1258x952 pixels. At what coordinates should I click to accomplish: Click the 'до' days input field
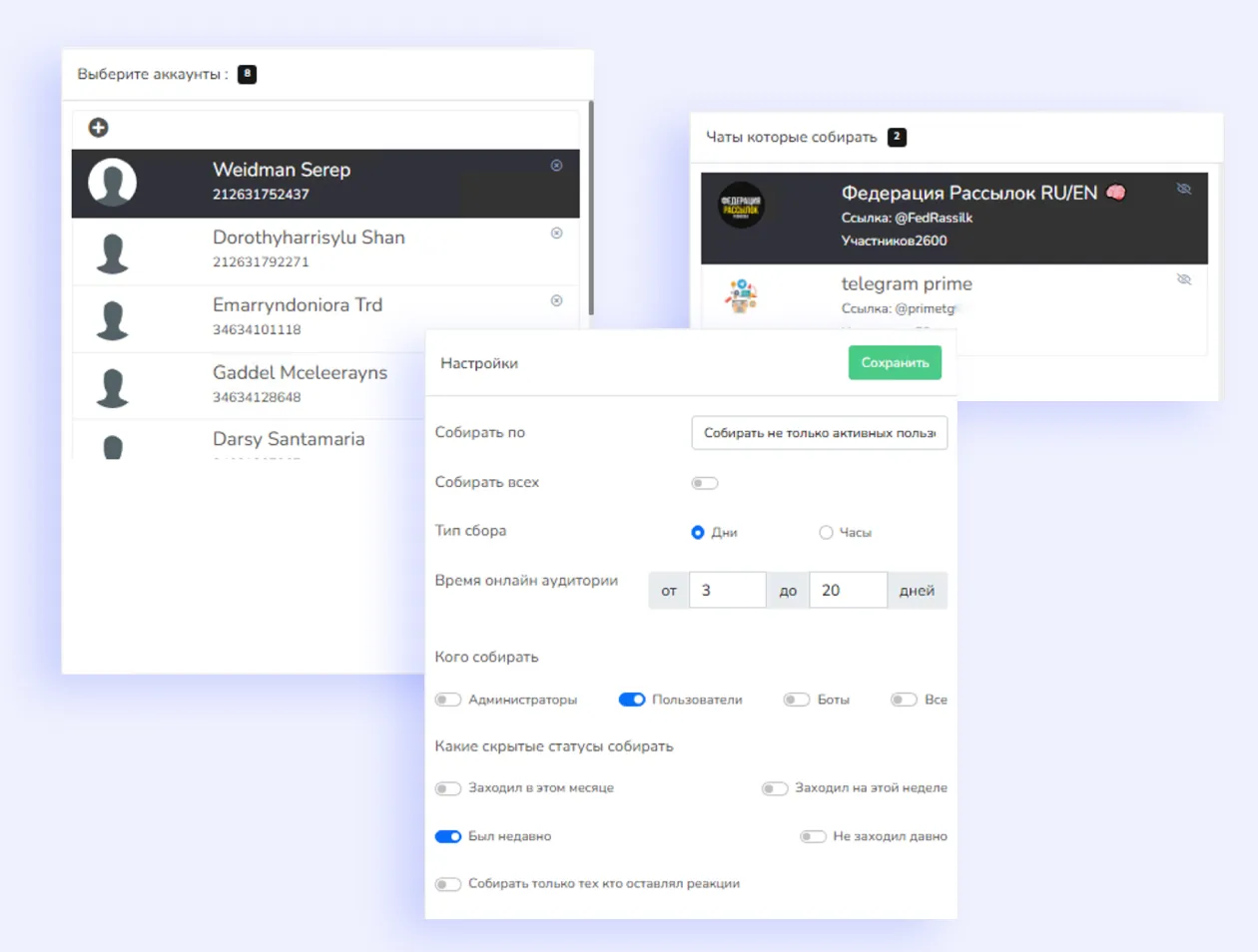pos(847,591)
